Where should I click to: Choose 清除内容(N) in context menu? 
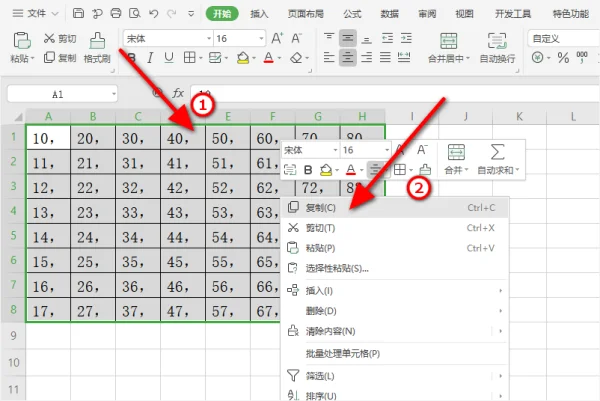coord(395,331)
